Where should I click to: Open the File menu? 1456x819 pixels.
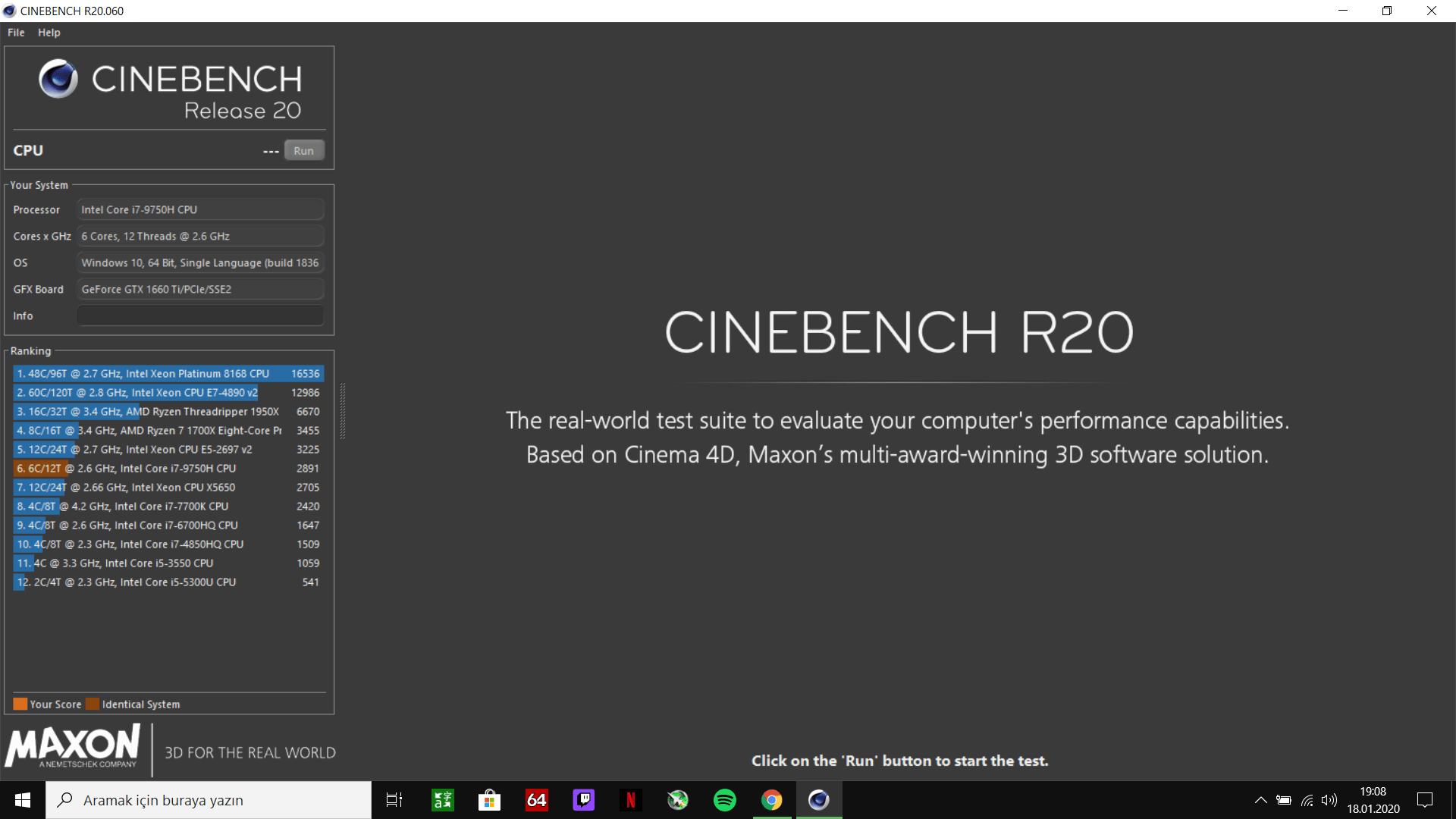tap(16, 33)
